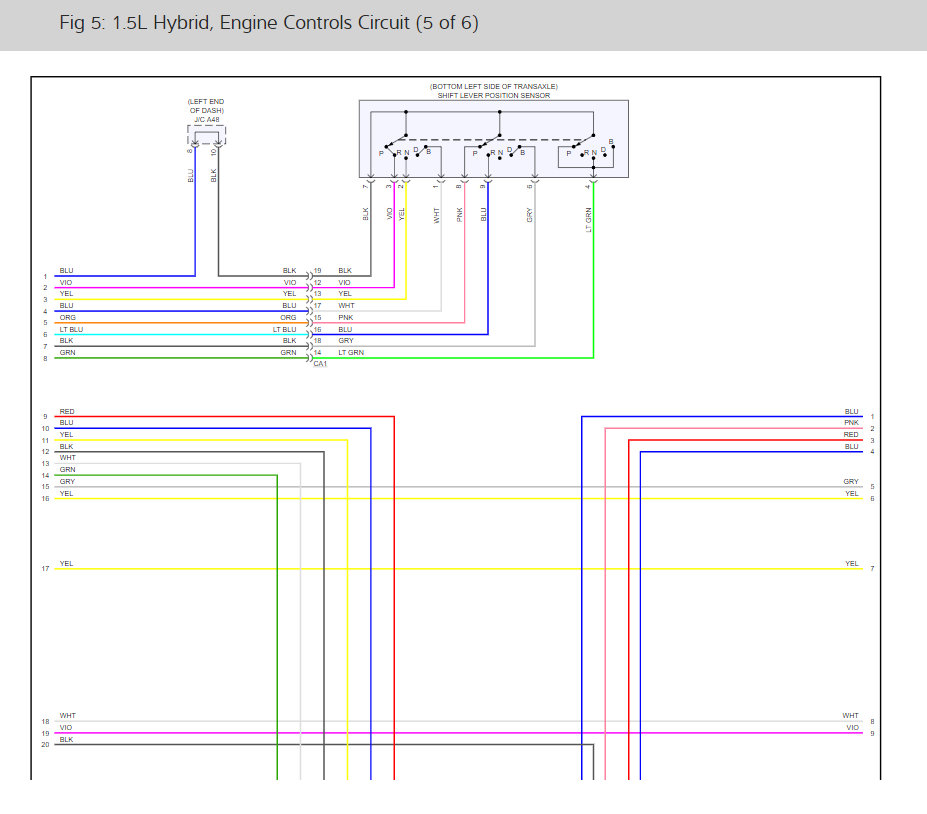Select connector pin 19 at CA1
The width and height of the screenshot is (927, 814).
coord(317,271)
